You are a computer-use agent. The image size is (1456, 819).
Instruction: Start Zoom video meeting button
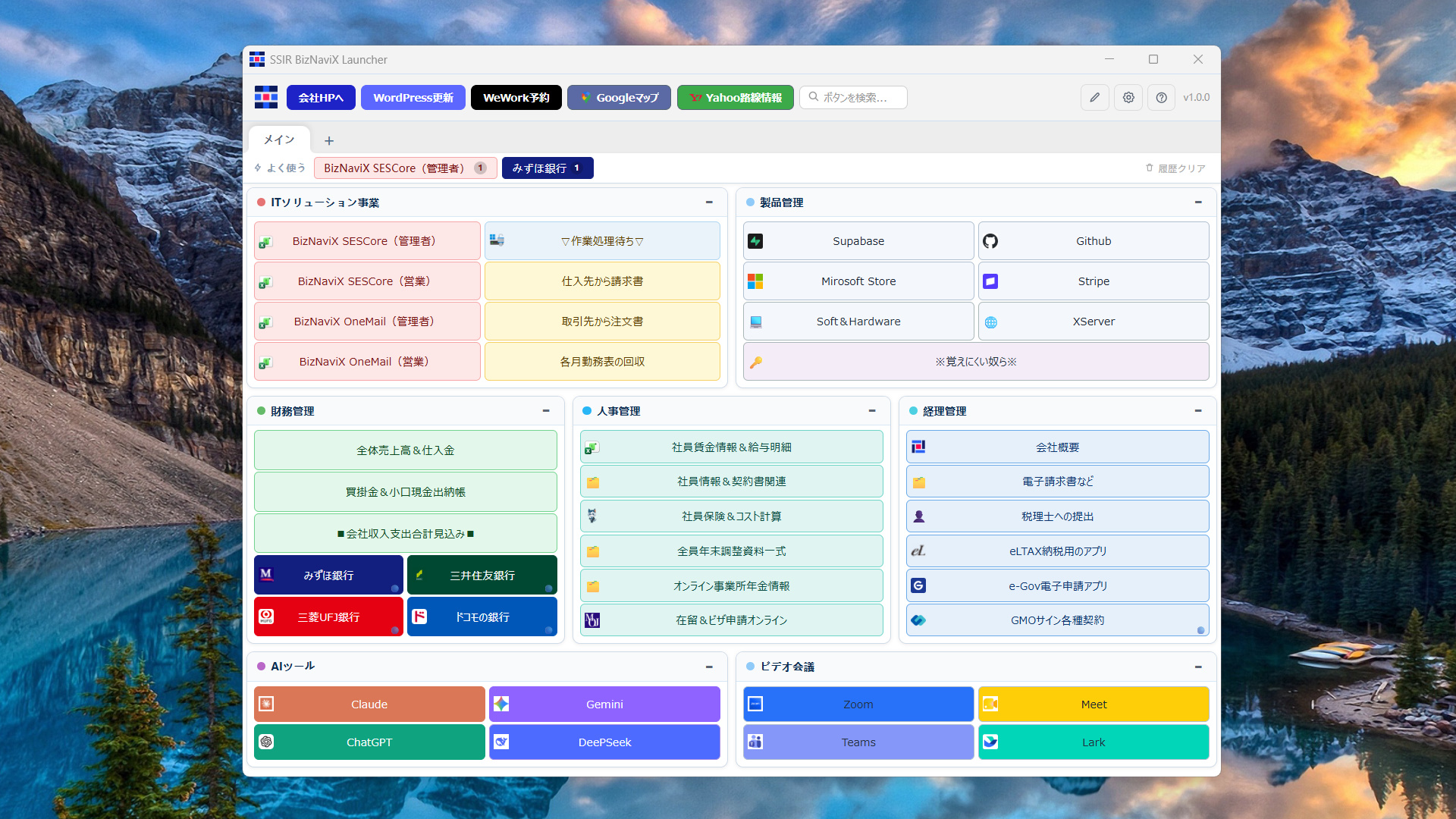(858, 704)
